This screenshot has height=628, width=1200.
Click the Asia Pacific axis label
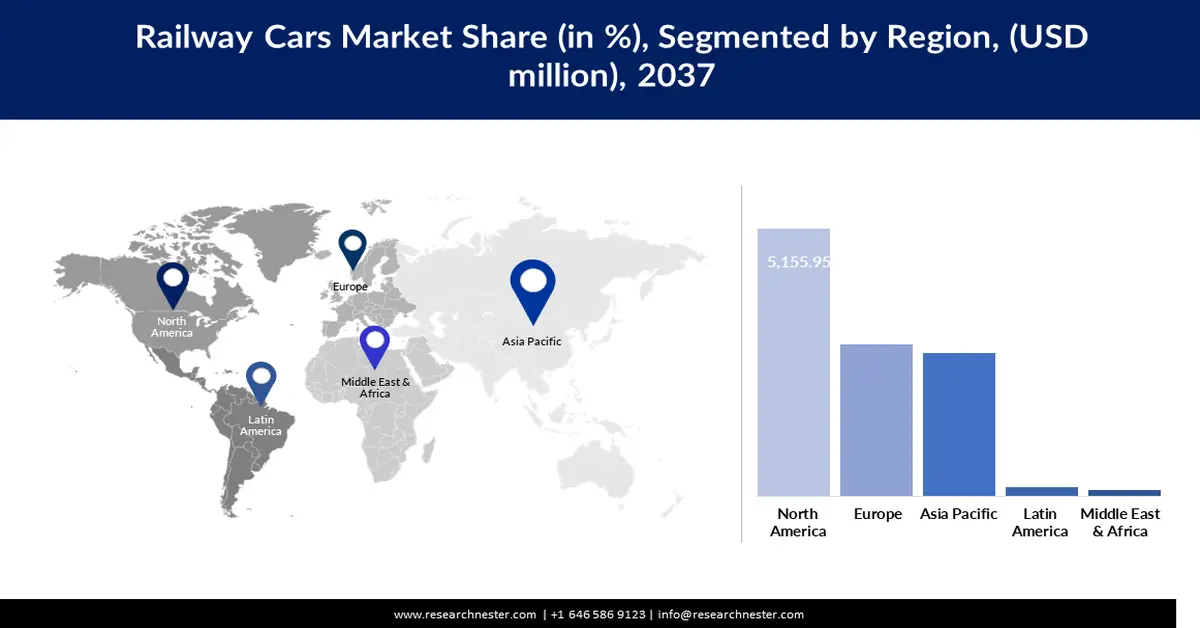[x=959, y=514]
